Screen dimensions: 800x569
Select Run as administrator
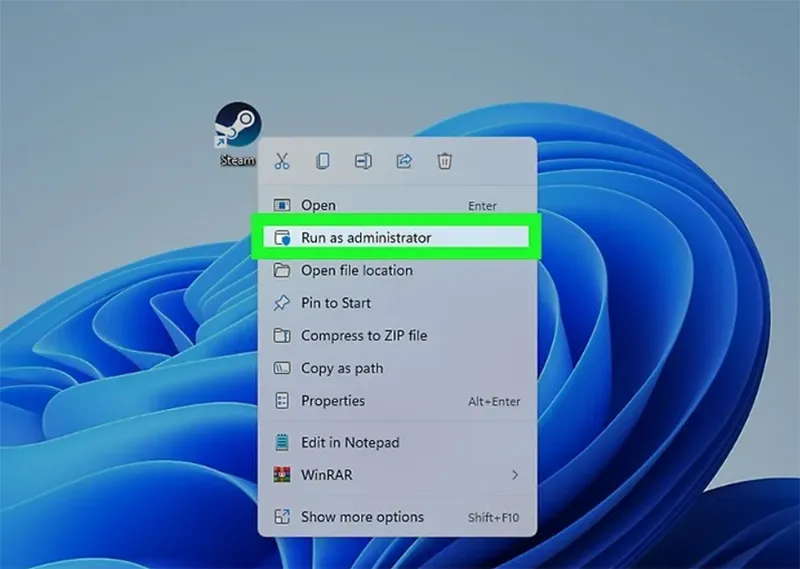[397, 238]
